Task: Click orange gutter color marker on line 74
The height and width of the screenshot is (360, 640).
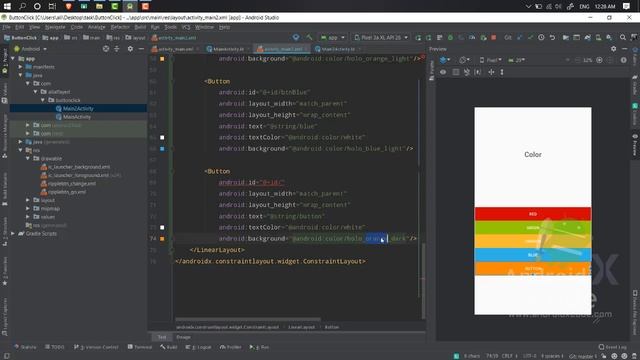Action: tap(162, 239)
